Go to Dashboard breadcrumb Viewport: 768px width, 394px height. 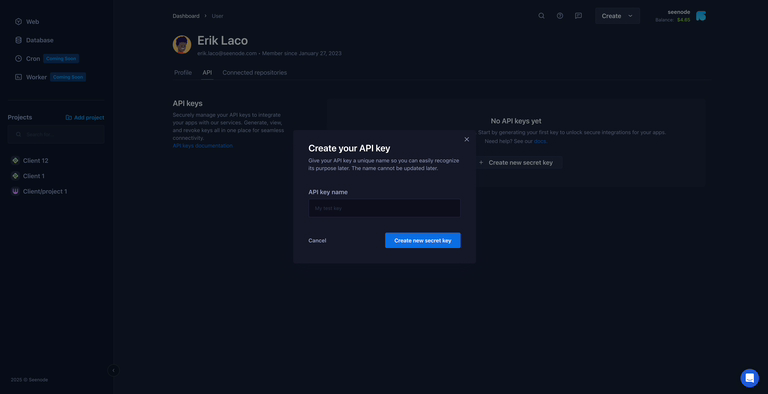click(186, 16)
